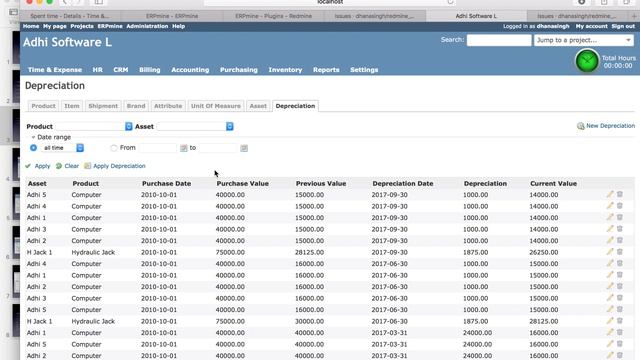Viewport: 640px width, 360px height.
Task: Open the Asset filter dropdown
Action: click(x=195, y=127)
